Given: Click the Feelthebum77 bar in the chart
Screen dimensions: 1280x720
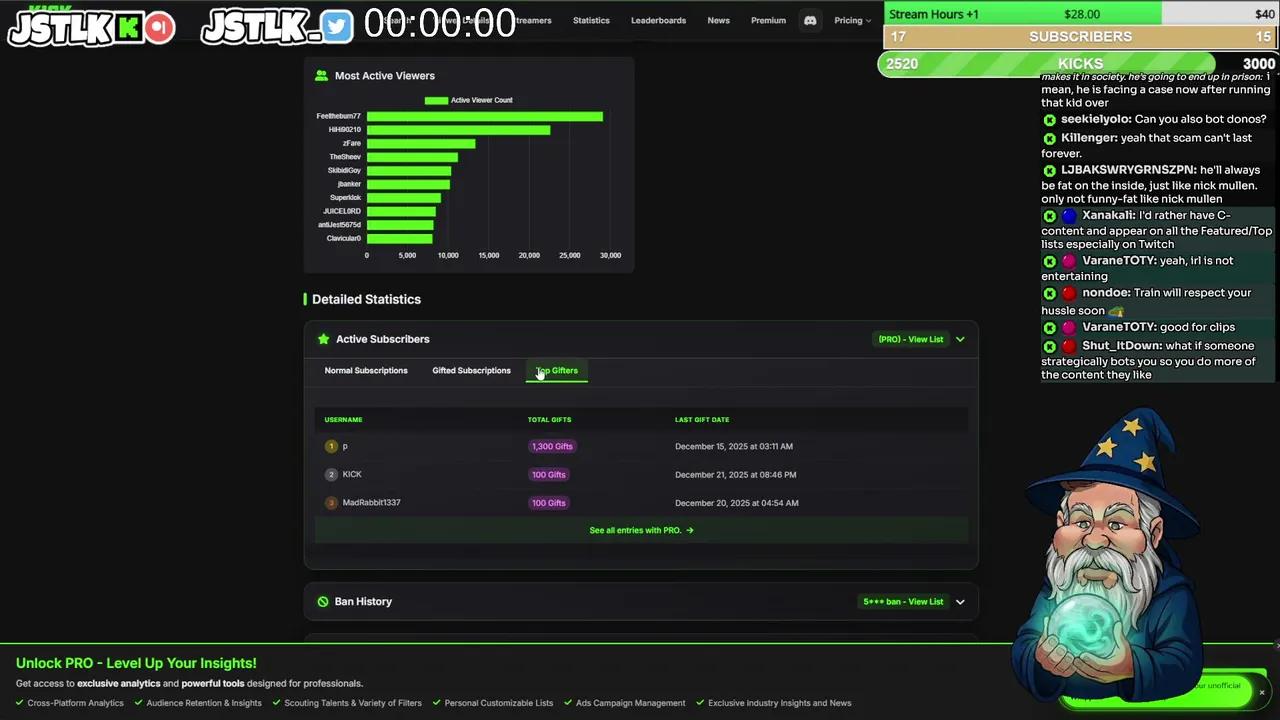Looking at the screenshot, I should pos(485,117).
